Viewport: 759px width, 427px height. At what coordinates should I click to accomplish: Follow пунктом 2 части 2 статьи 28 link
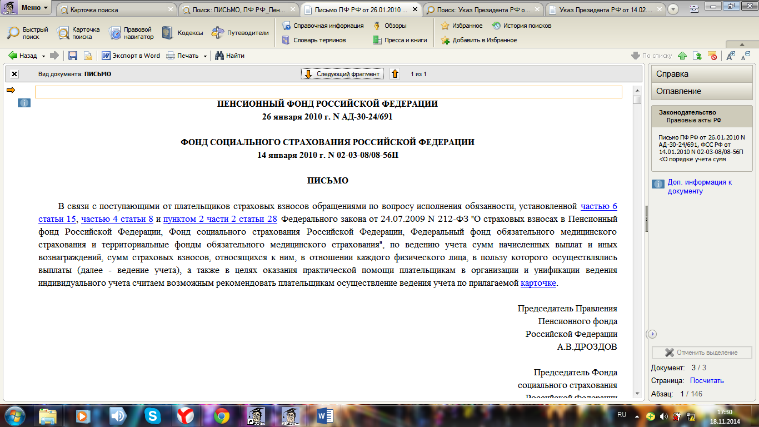tap(220, 219)
